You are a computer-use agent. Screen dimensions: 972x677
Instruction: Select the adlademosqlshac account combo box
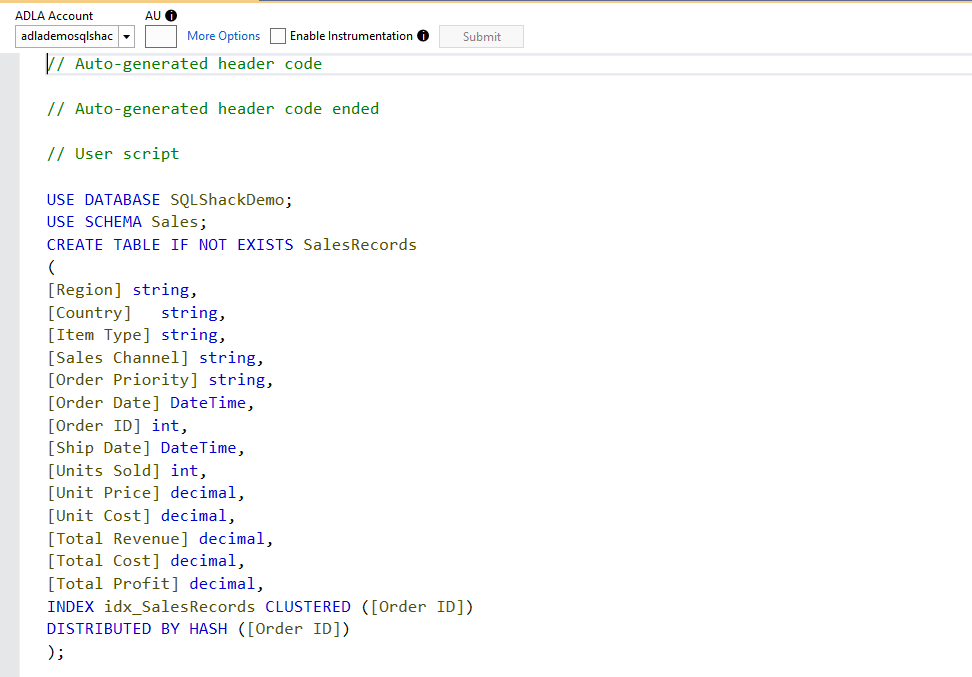click(x=66, y=37)
